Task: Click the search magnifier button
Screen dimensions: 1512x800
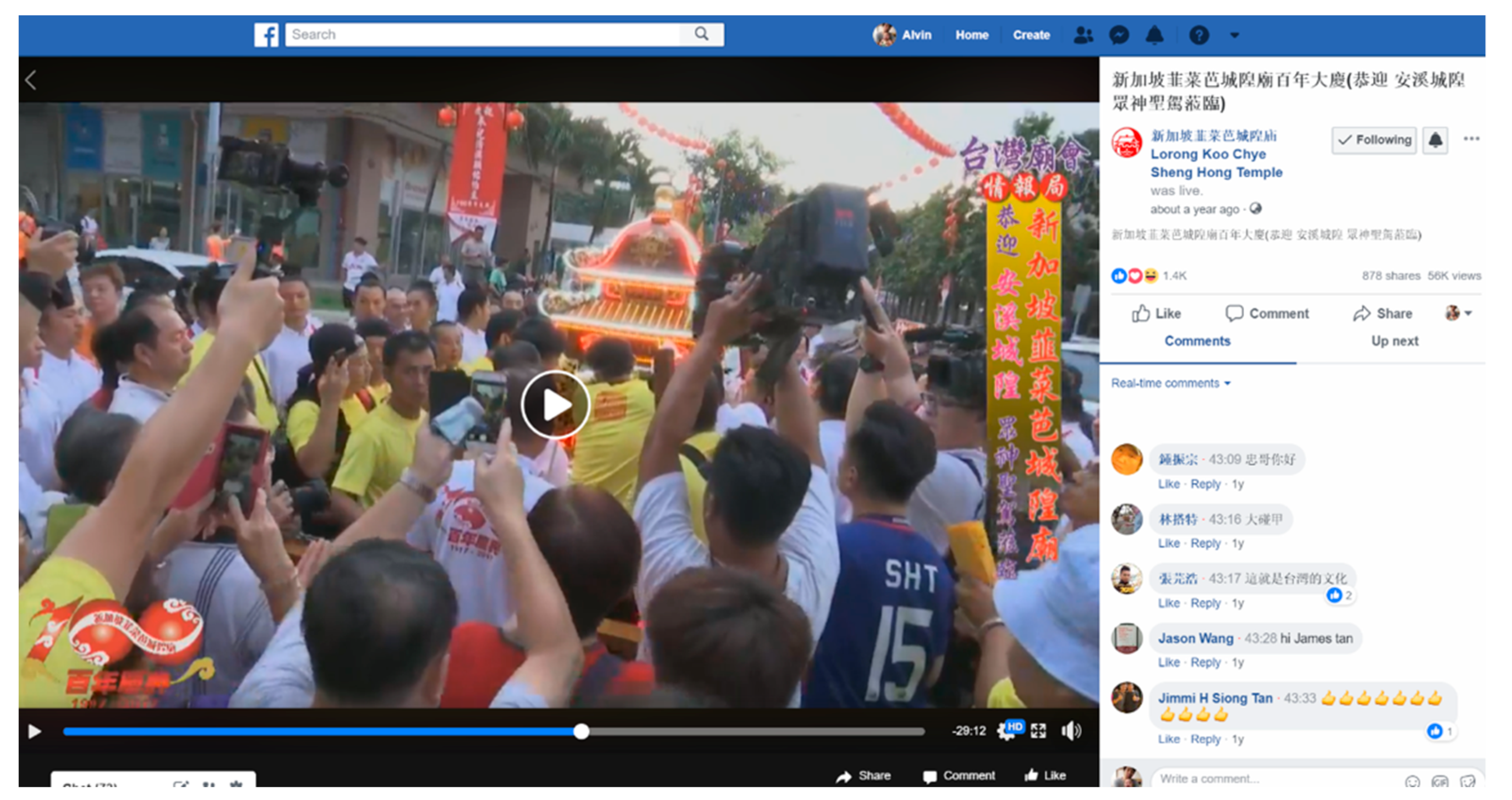Action: (x=701, y=34)
